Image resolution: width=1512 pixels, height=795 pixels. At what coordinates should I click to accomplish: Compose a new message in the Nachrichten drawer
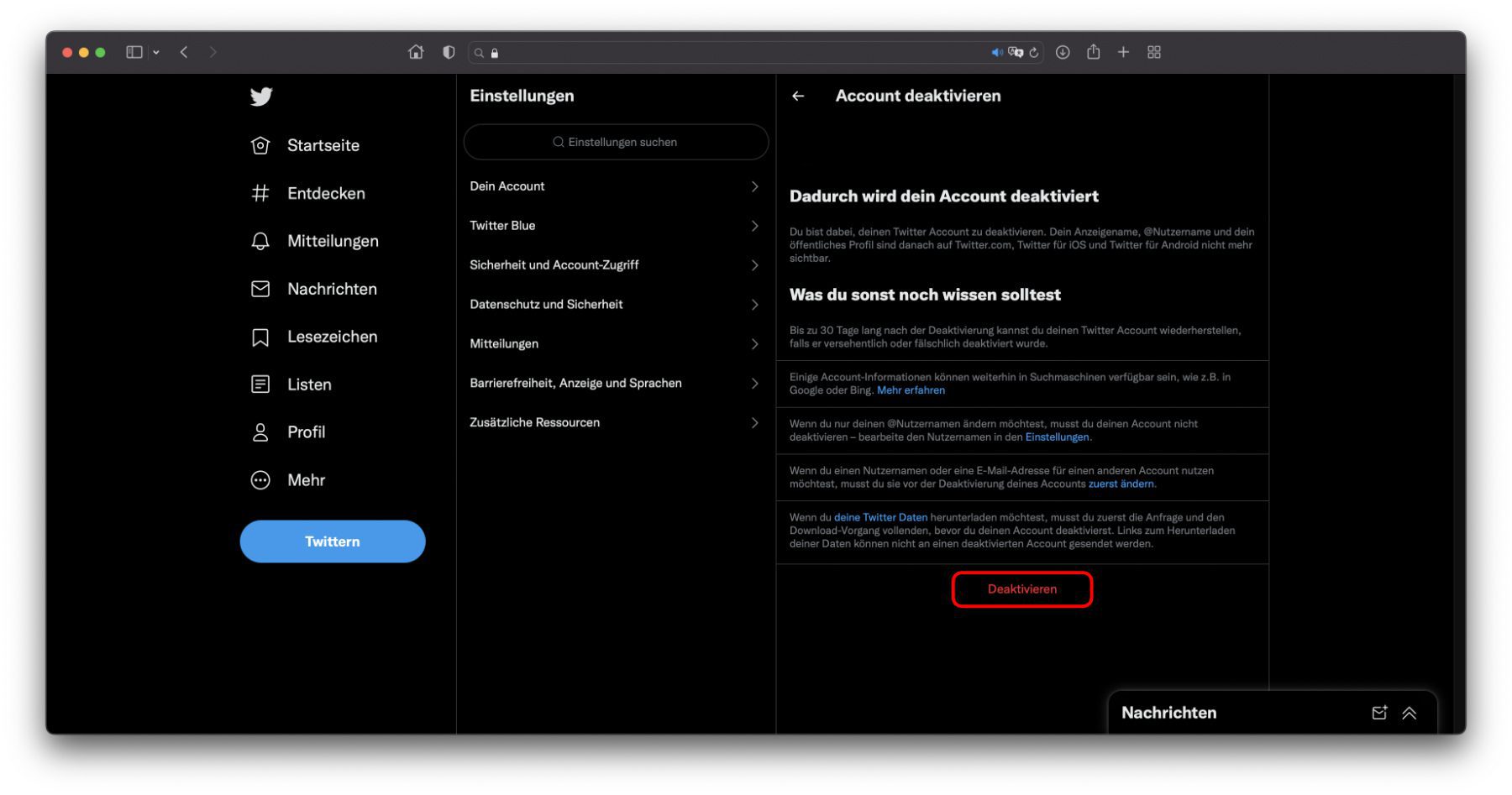coord(1379,713)
